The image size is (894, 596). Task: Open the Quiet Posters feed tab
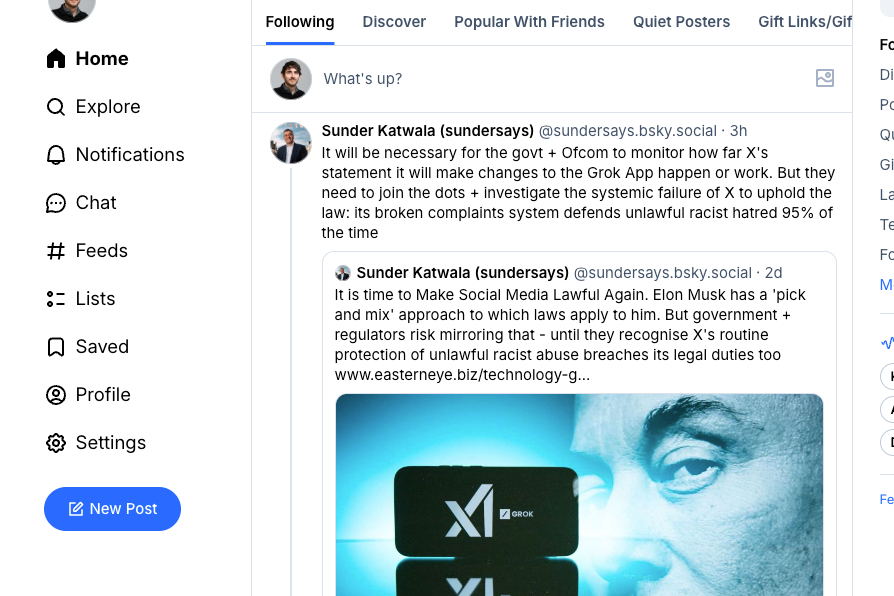coord(681,22)
